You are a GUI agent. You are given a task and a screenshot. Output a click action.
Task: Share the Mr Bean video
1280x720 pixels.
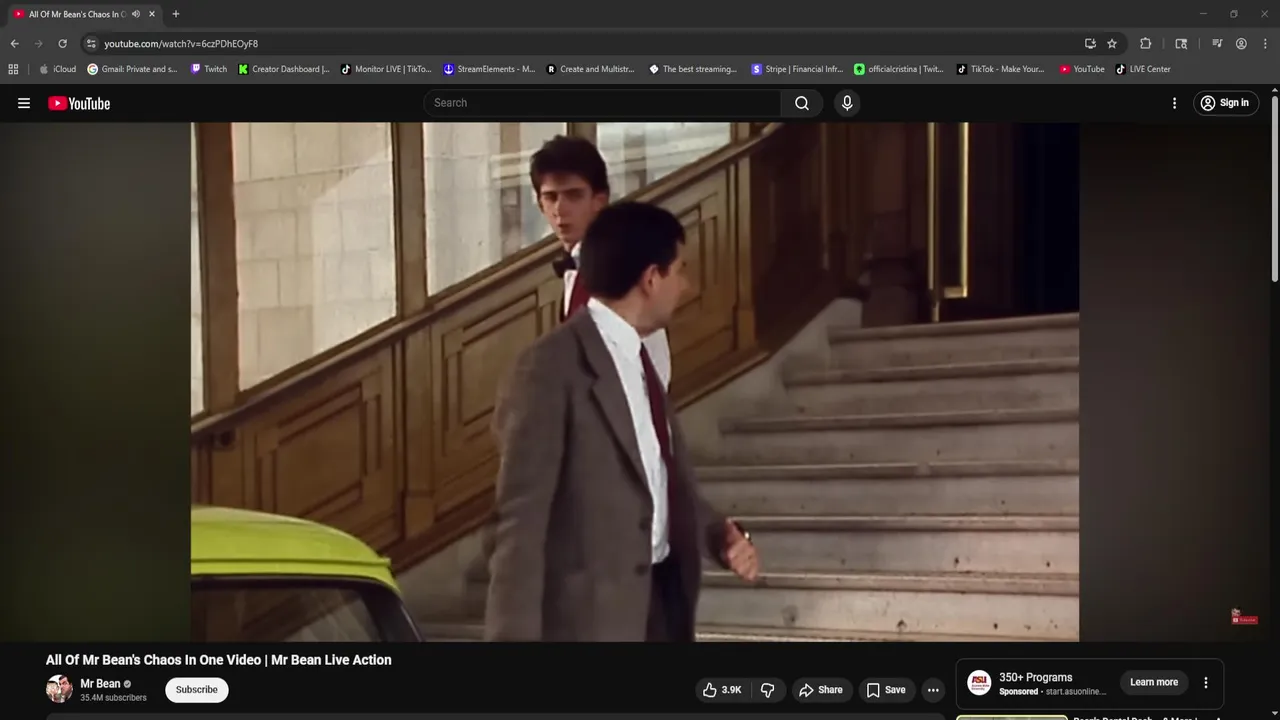coord(820,690)
